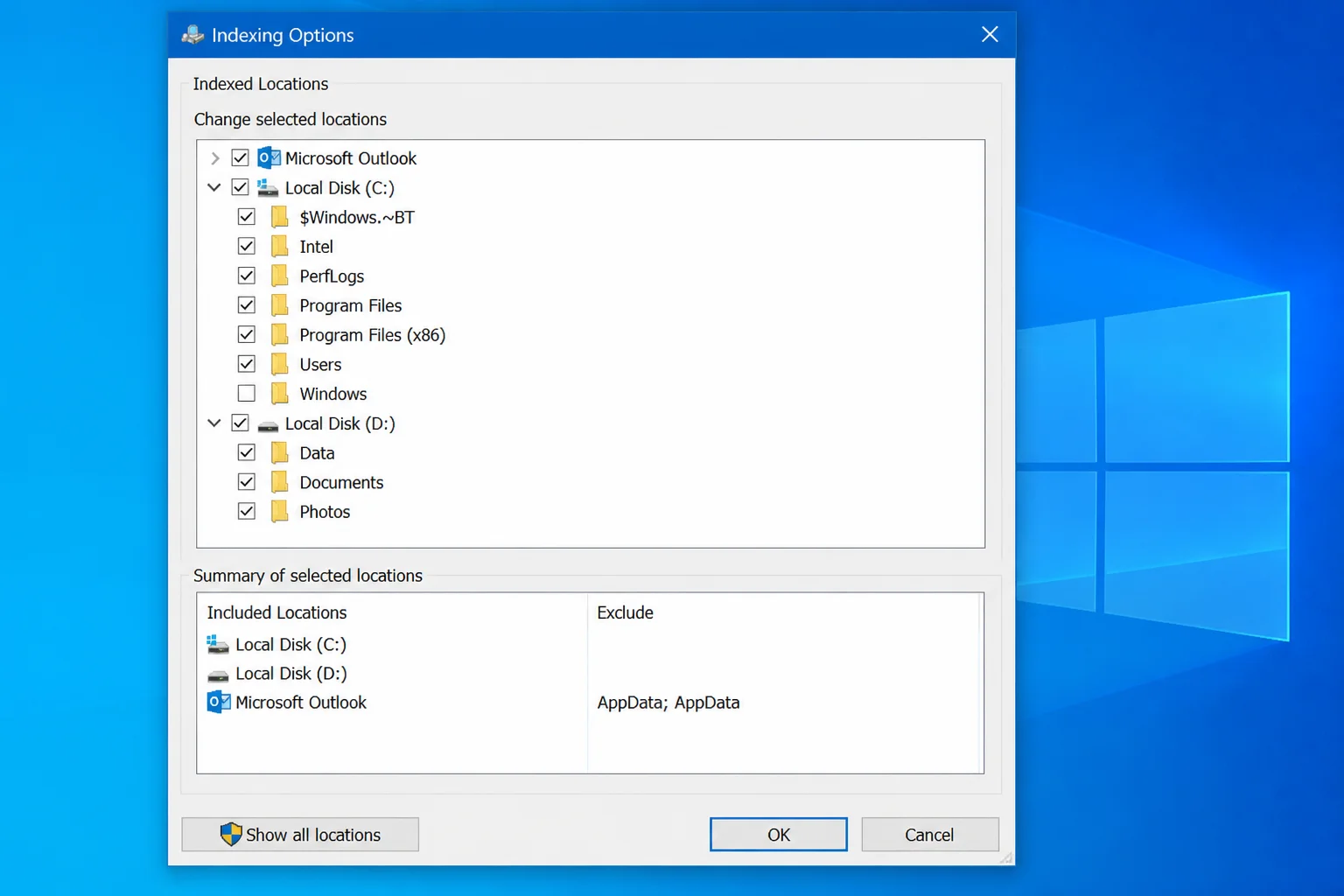Uncheck the Microsoft Outlook checkbox
Image resolution: width=1344 pixels, height=896 pixels.
tap(240, 158)
